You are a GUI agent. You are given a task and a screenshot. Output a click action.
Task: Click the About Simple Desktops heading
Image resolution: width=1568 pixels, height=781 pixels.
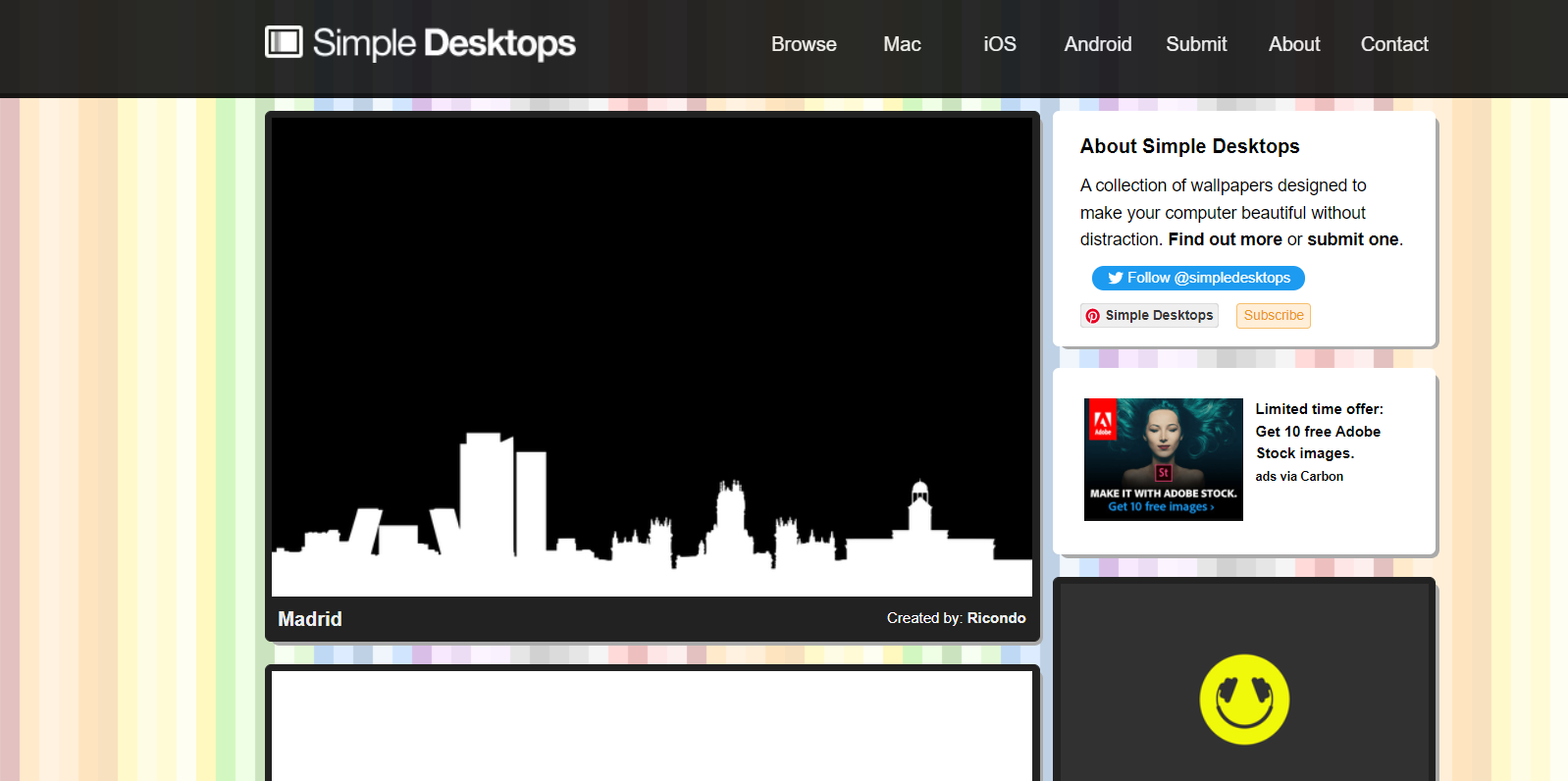click(1189, 146)
